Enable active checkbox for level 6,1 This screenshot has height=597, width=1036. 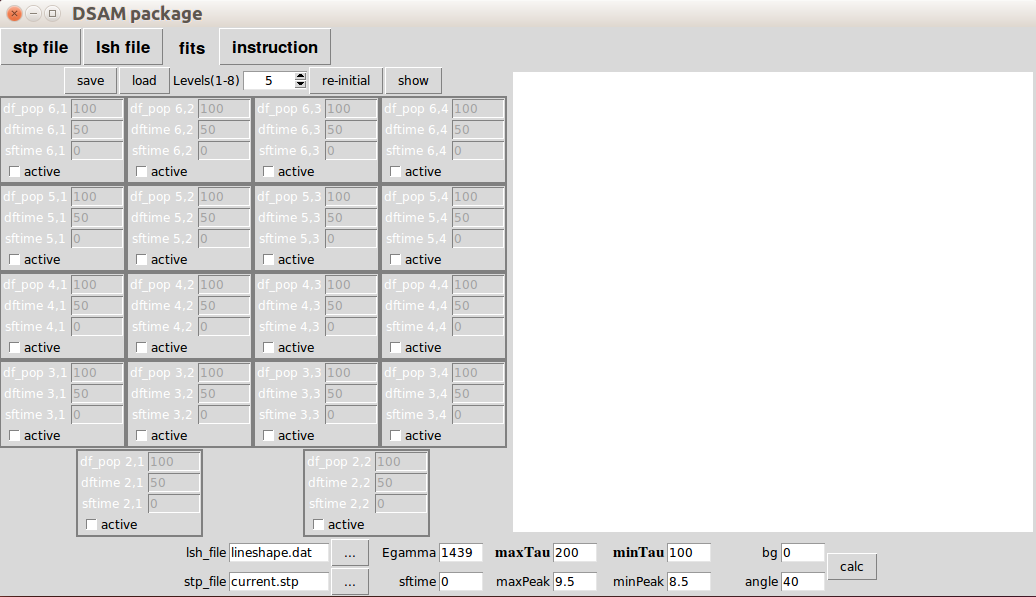14,172
